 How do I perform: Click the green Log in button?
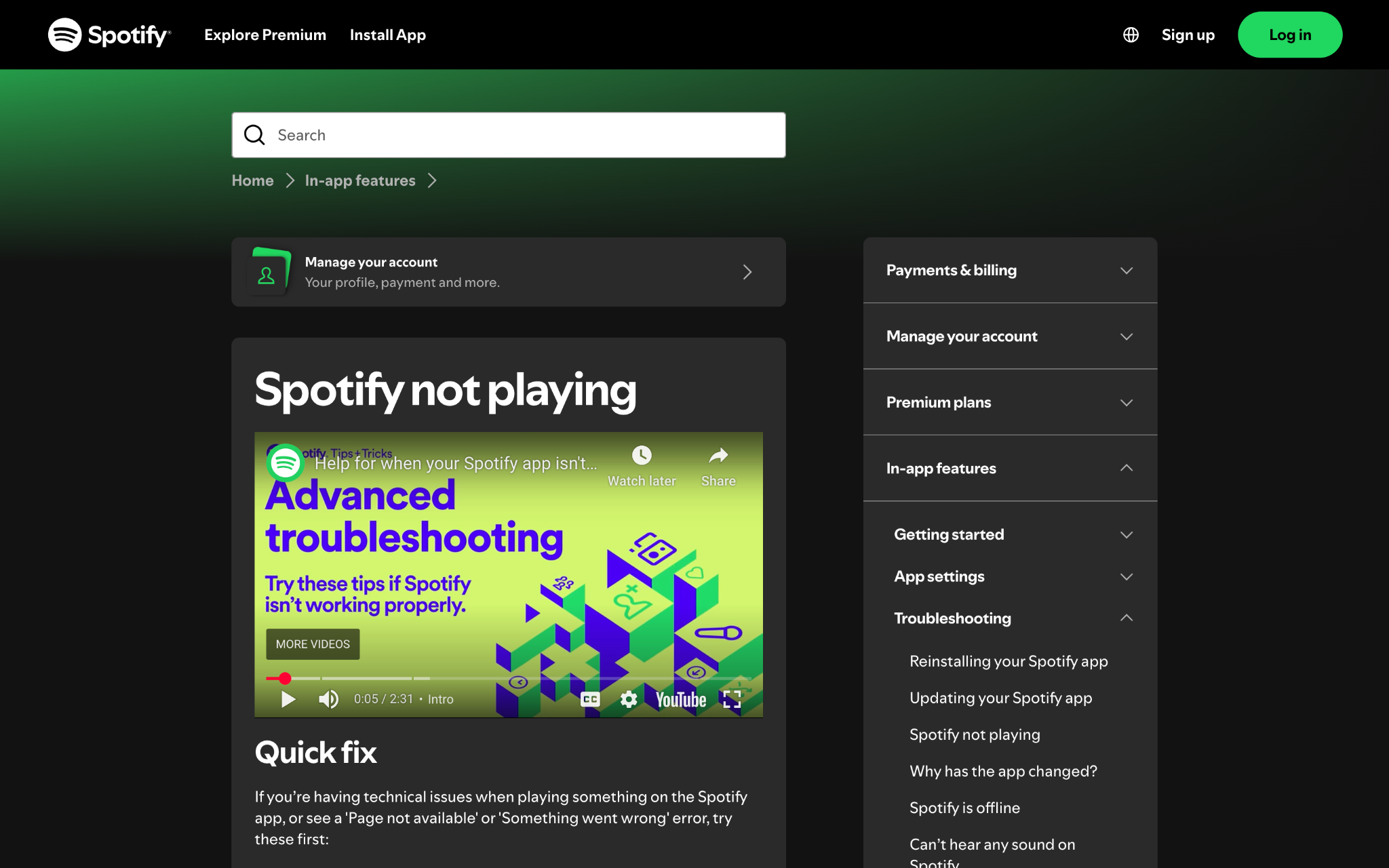point(1290,35)
